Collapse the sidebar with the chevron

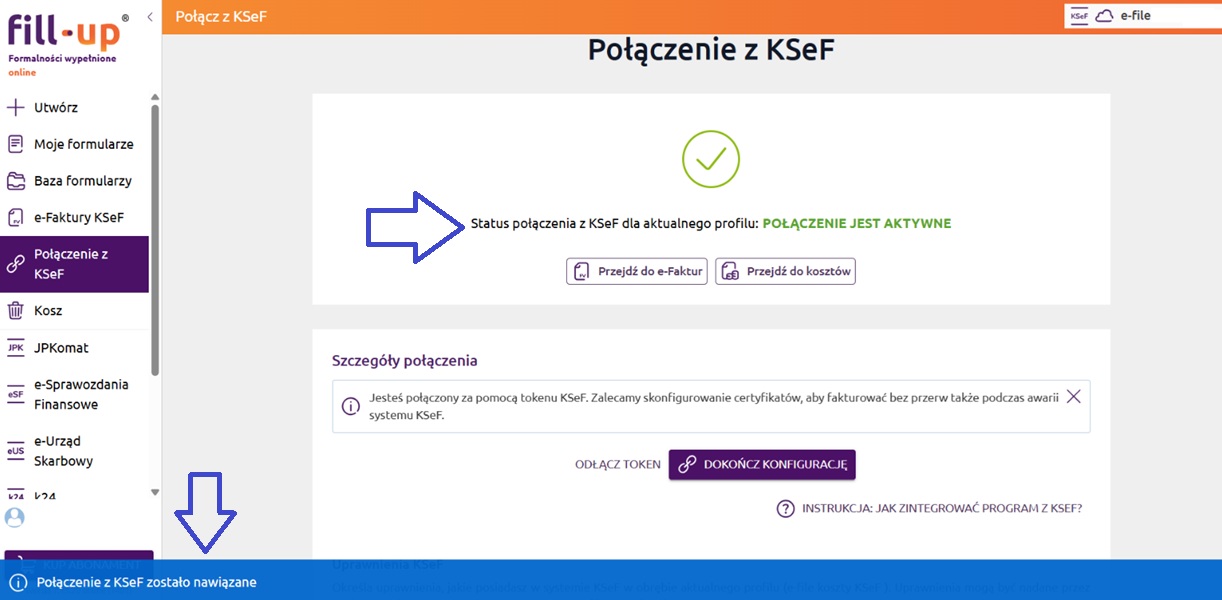(149, 17)
